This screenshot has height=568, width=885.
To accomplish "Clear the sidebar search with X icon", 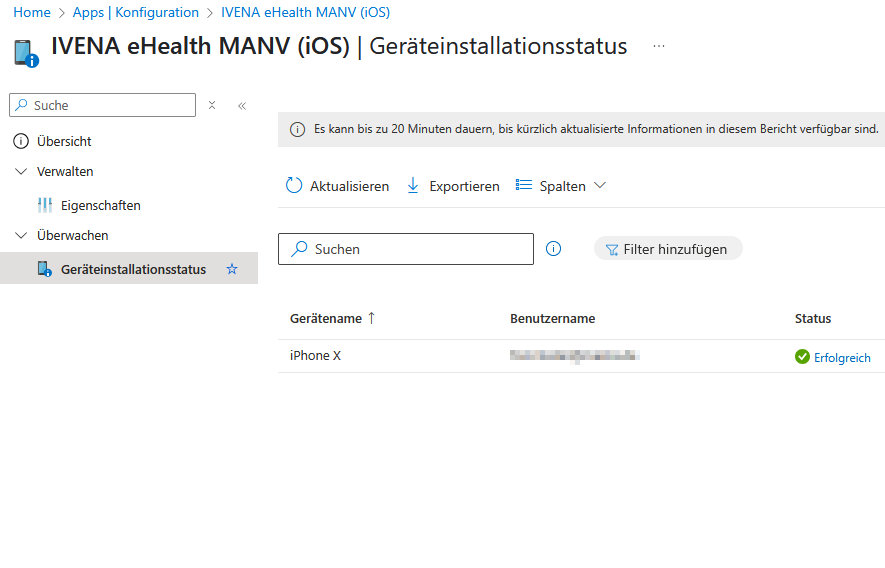I will point(212,105).
